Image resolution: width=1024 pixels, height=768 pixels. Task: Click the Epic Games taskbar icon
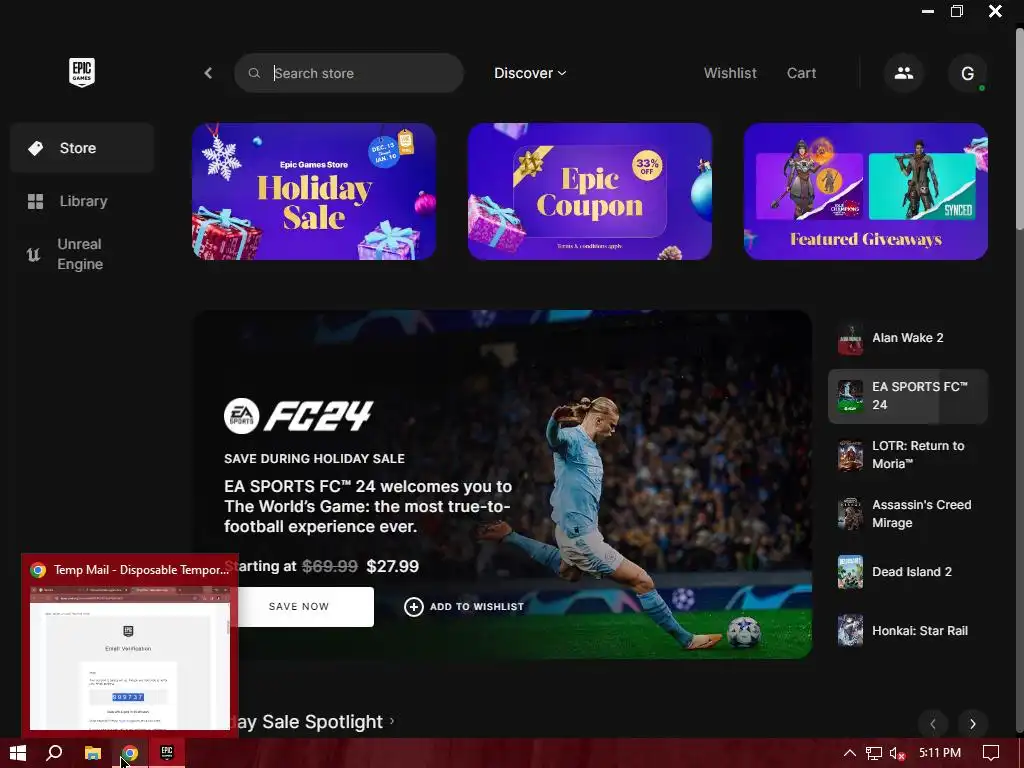tap(167, 754)
